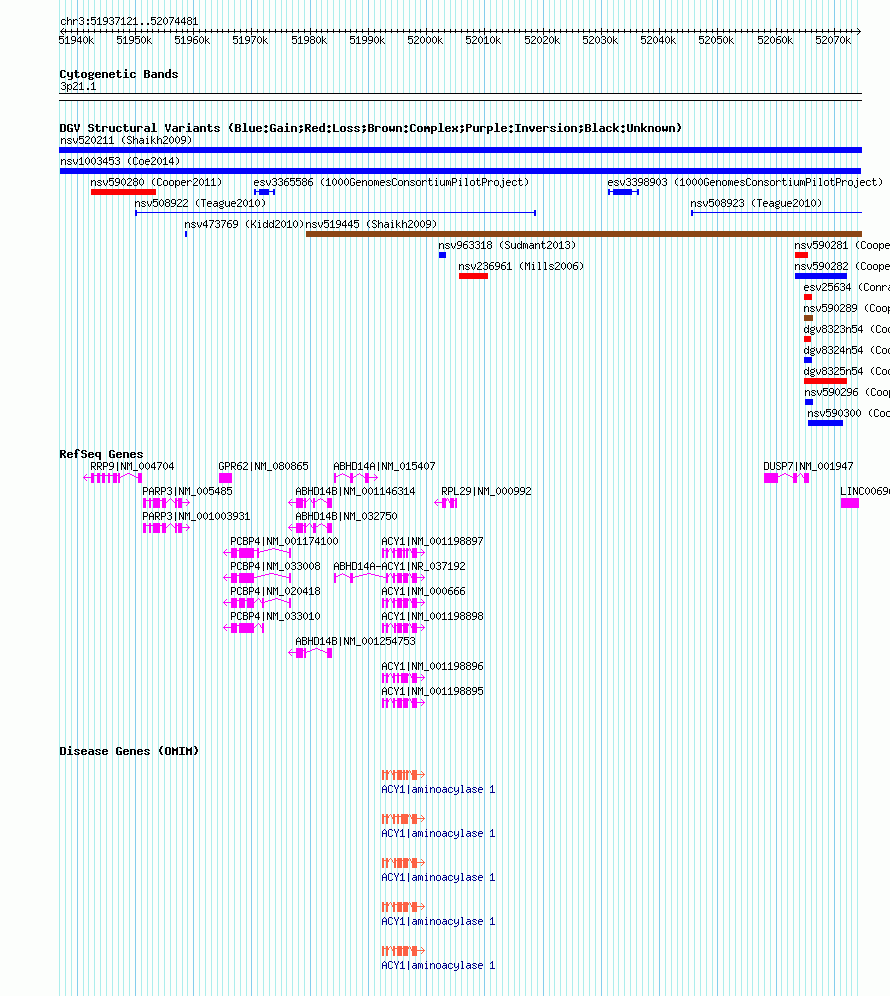Click the ABHD14B|NM_032750 gene glyph
Screen dimensions: 890x996
pyautogui.click(x=310, y=528)
